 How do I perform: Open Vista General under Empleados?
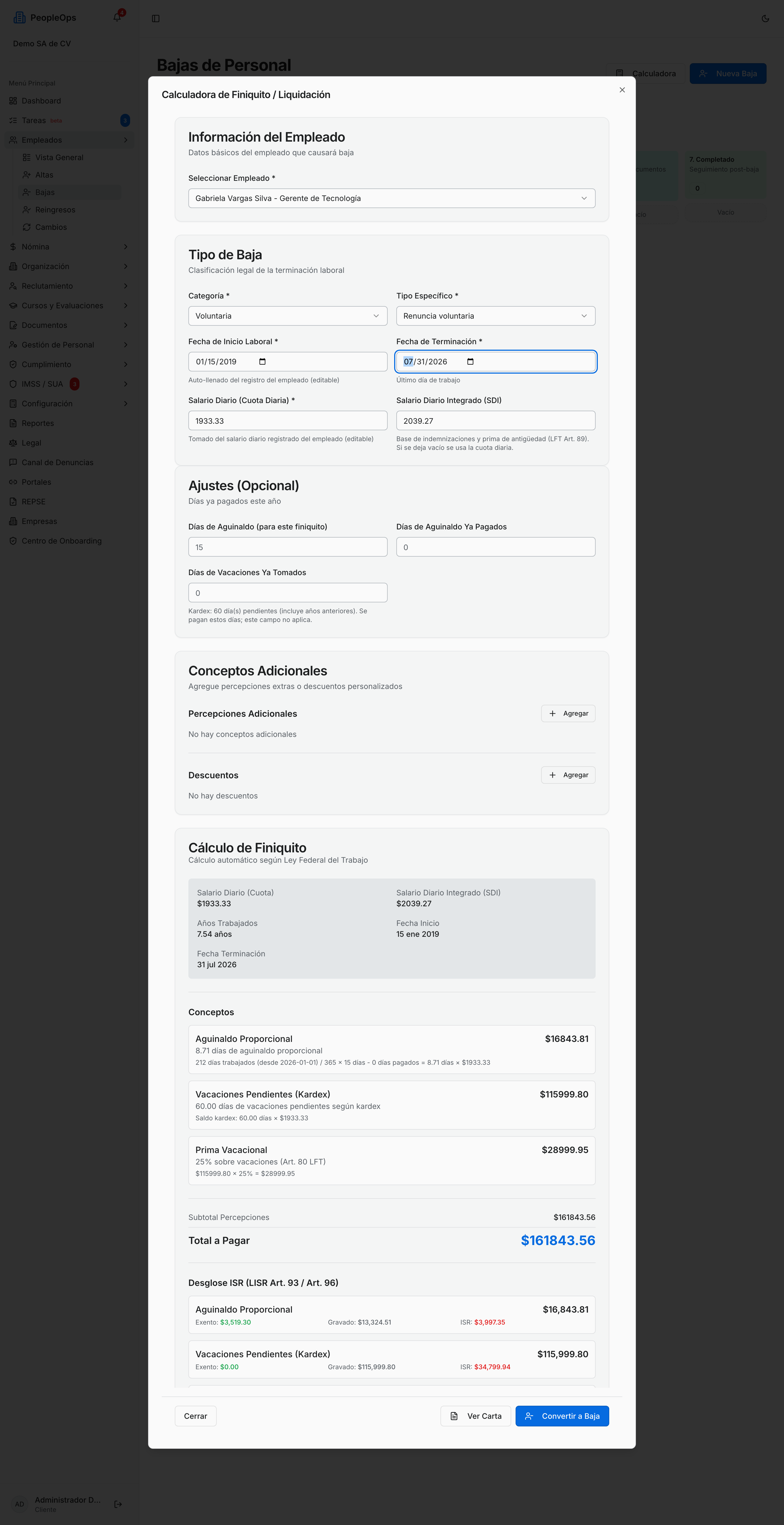[69, 157]
